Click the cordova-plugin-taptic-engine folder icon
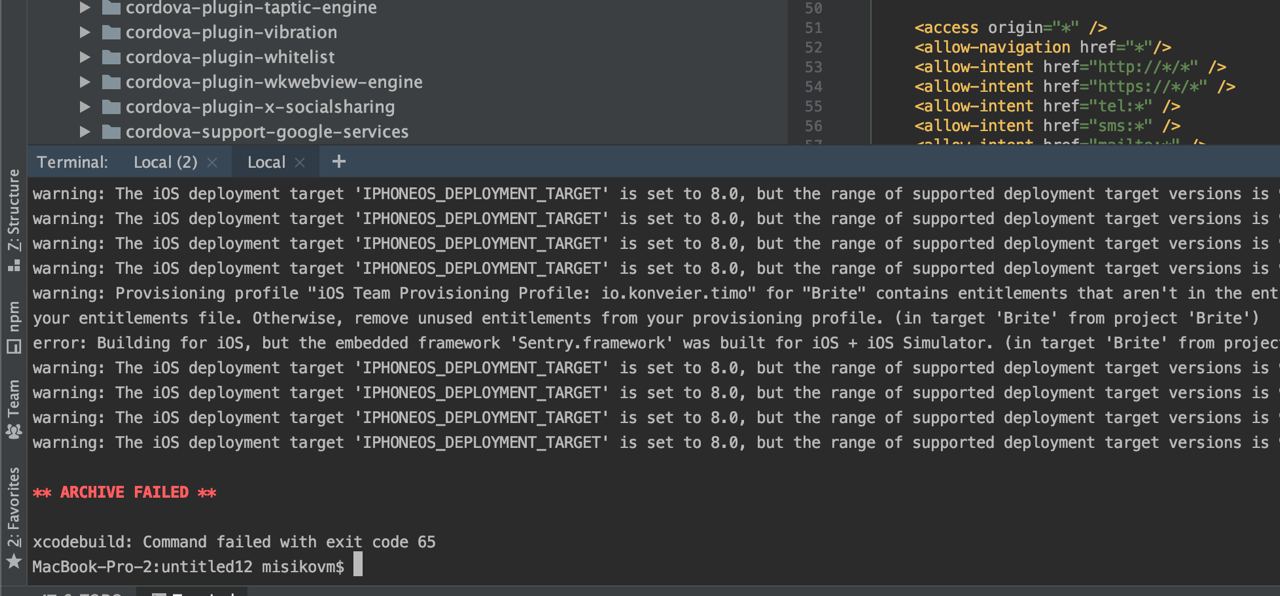Image resolution: width=1280 pixels, height=596 pixels. pyautogui.click(x=110, y=8)
